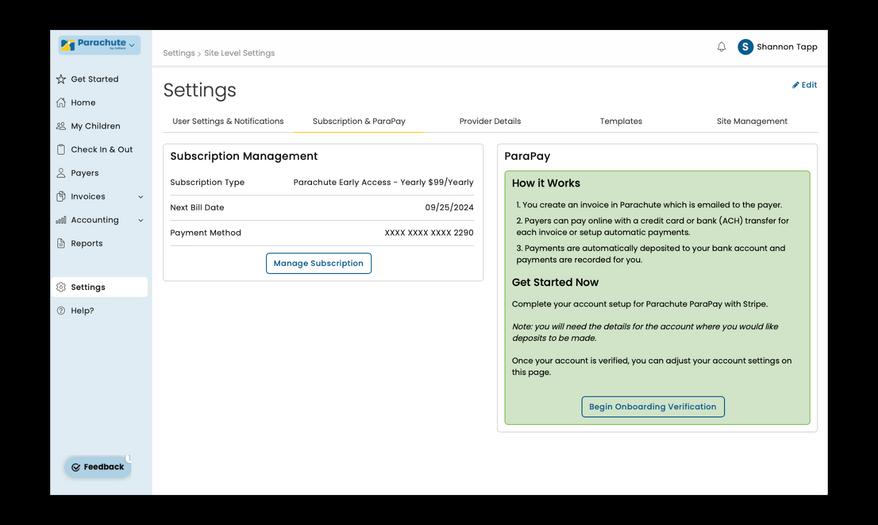Open the Templates tab
The width and height of the screenshot is (878, 525).
[621, 121]
